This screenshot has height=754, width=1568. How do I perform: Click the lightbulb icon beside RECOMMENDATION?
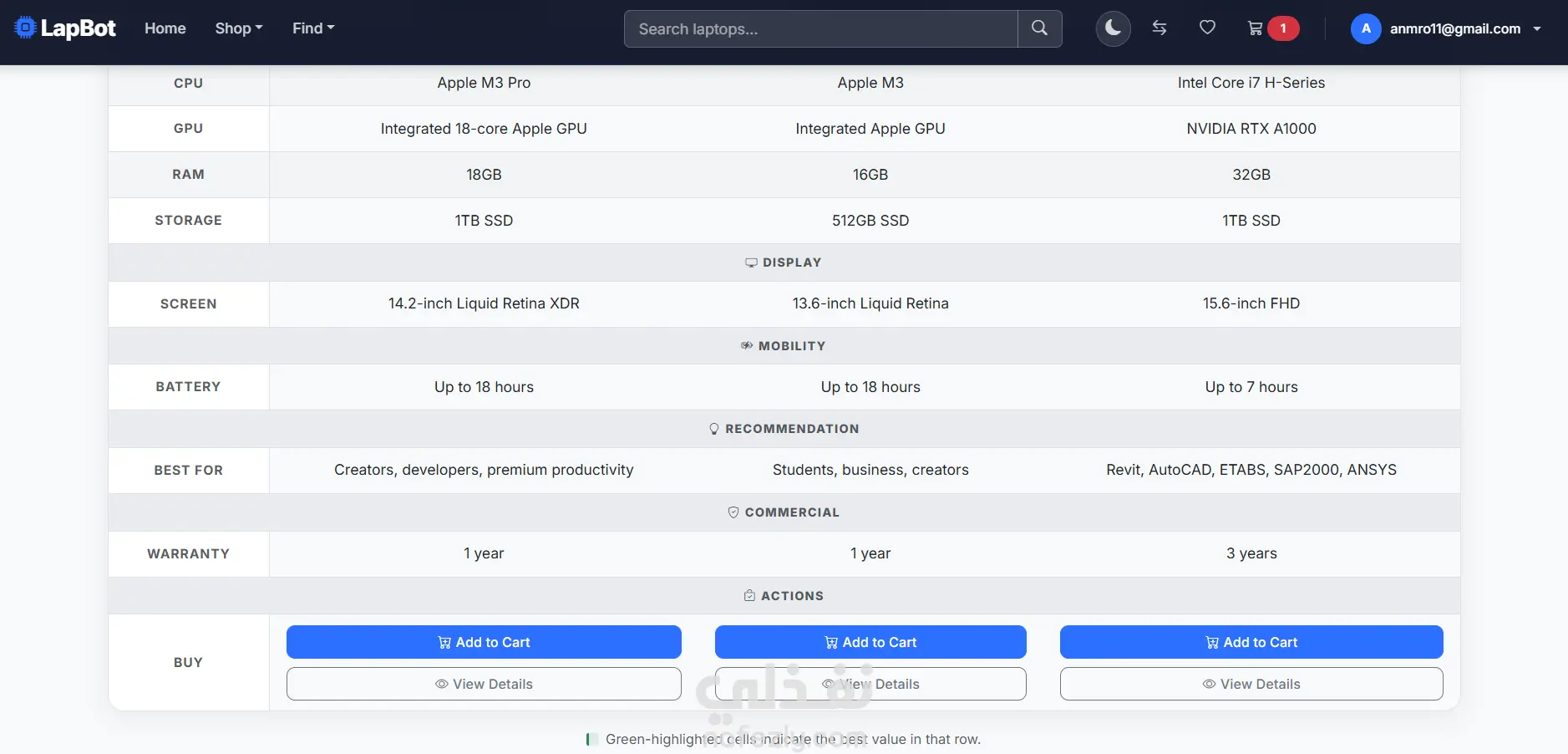pyautogui.click(x=714, y=429)
